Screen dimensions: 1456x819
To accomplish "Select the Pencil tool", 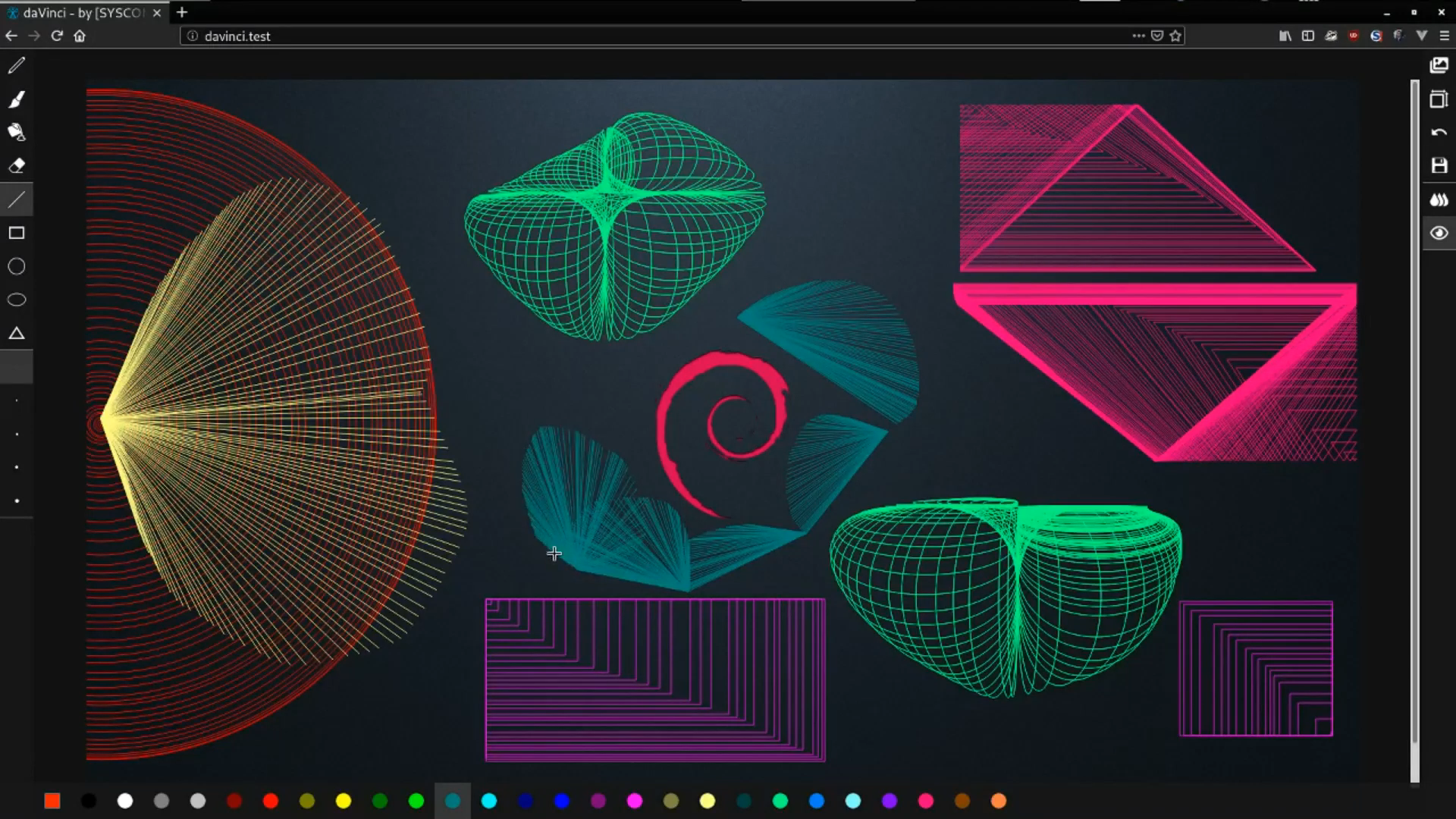I will click(16, 66).
